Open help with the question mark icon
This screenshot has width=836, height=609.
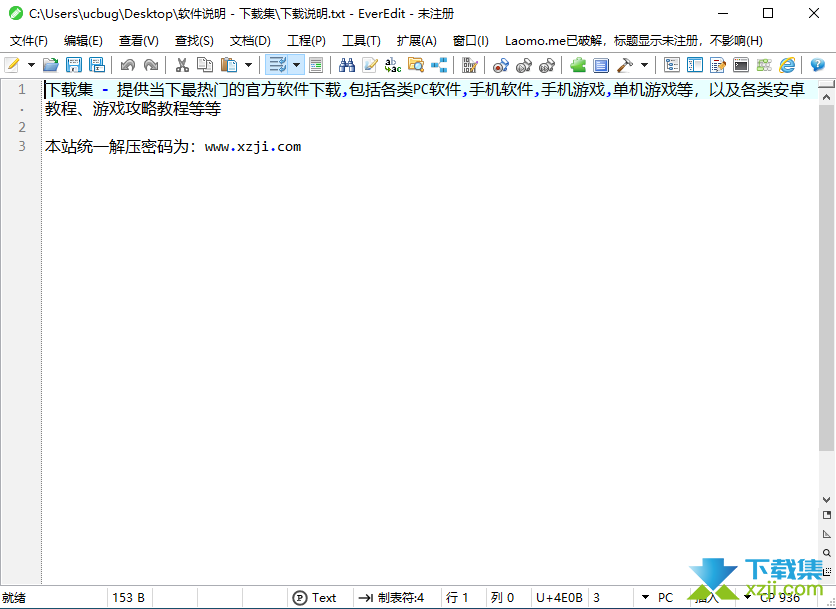pyautogui.click(x=817, y=65)
